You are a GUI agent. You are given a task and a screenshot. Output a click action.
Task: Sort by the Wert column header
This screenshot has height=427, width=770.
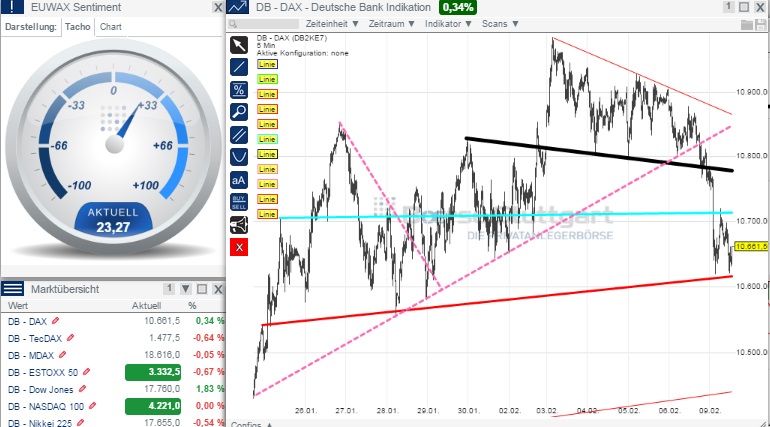pyautogui.click(x=18, y=305)
